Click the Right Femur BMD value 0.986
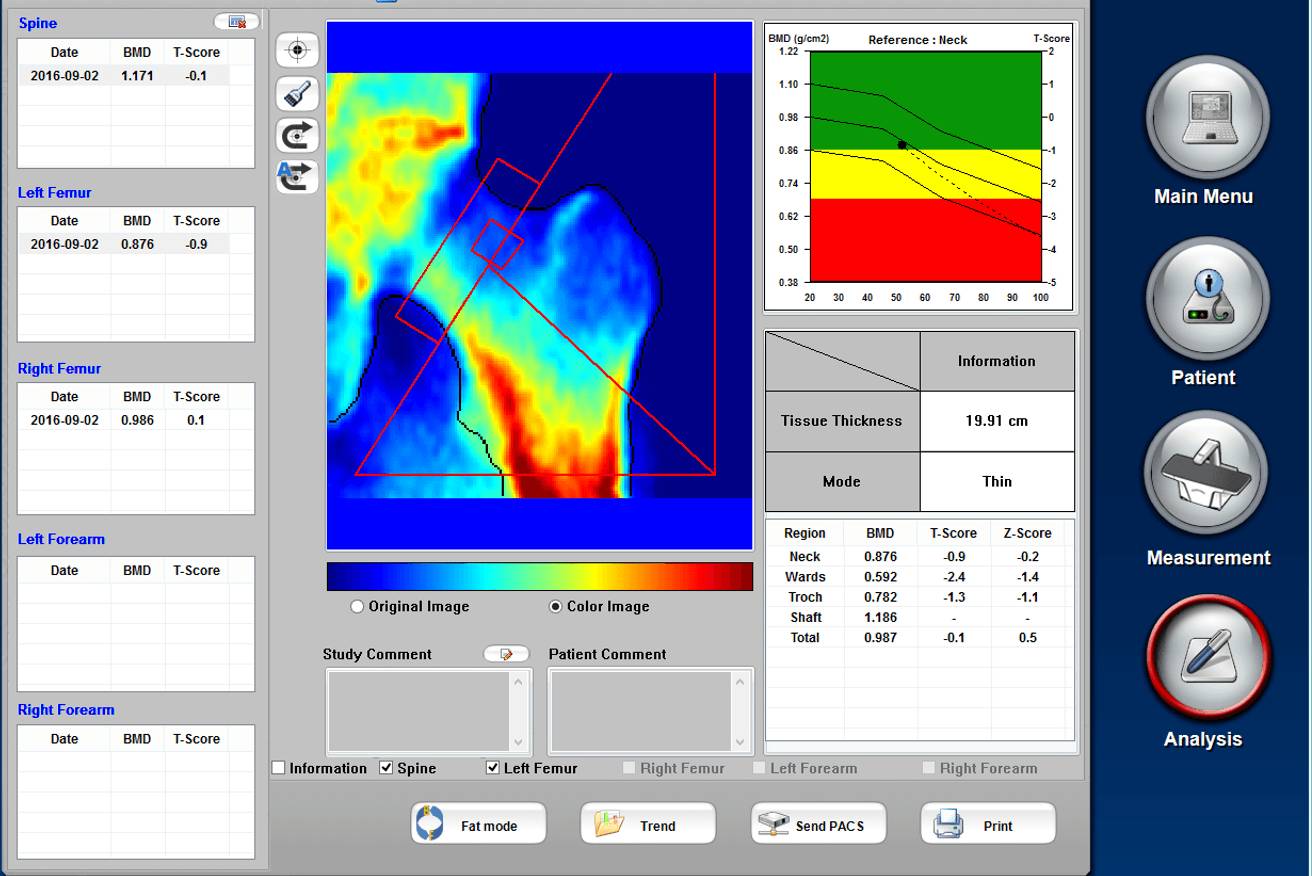This screenshot has width=1312, height=876. [138, 420]
